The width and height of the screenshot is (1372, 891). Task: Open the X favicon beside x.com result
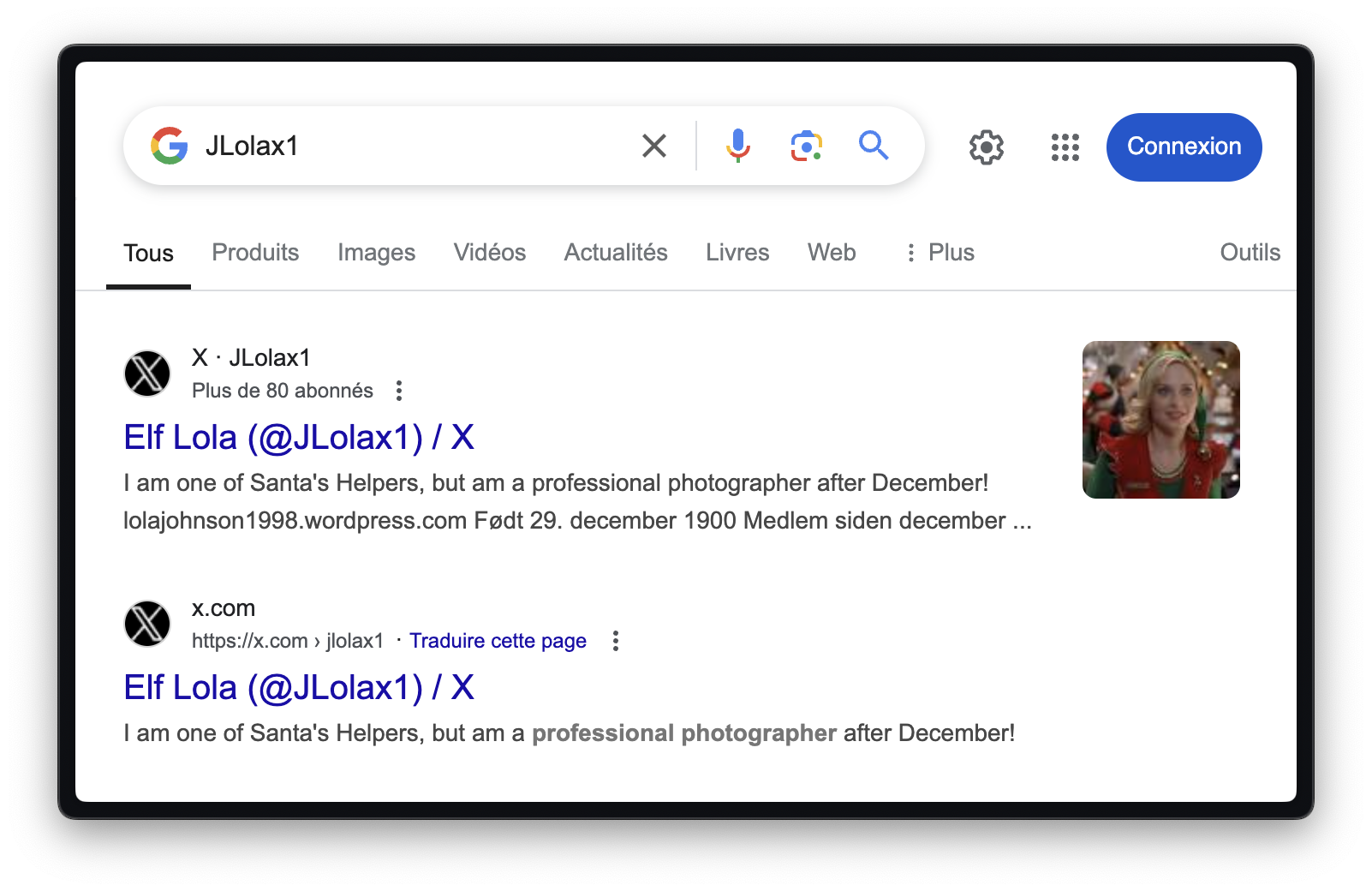pyautogui.click(x=147, y=624)
